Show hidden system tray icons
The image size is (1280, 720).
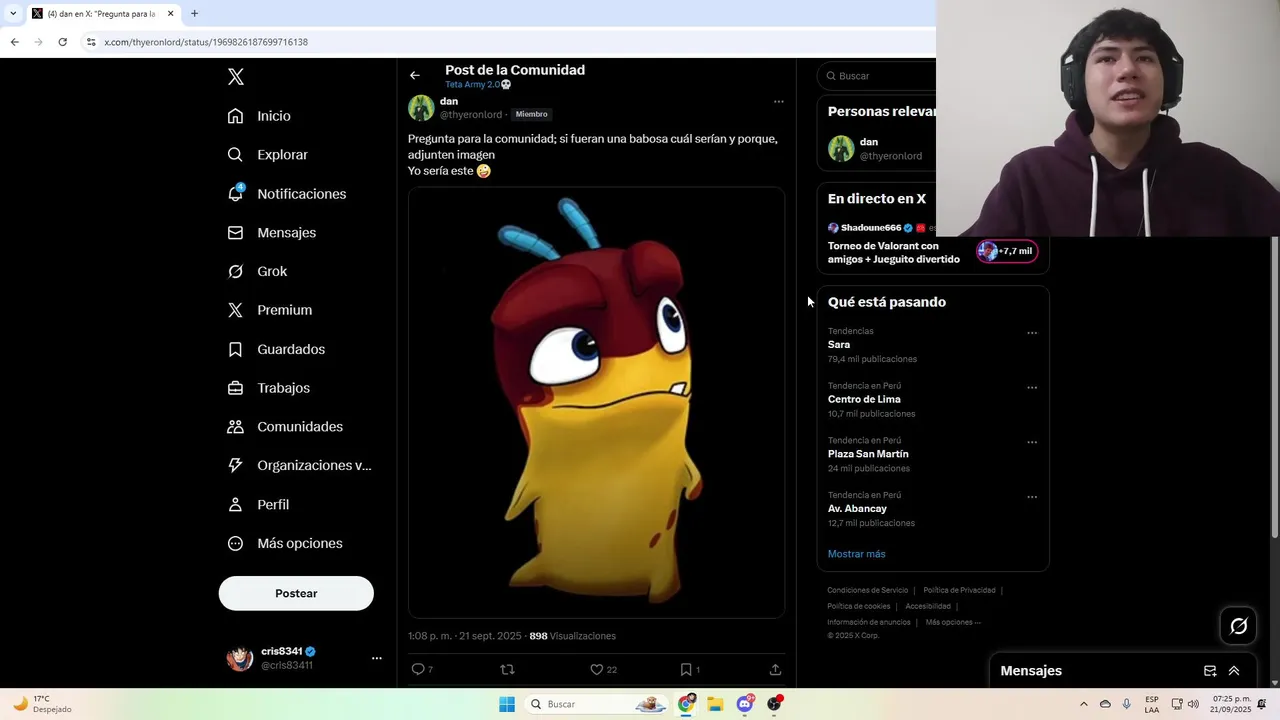(x=1083, y=704)
